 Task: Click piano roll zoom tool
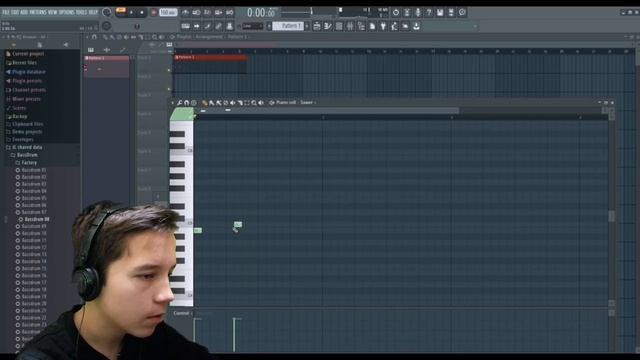coord(254,103)
